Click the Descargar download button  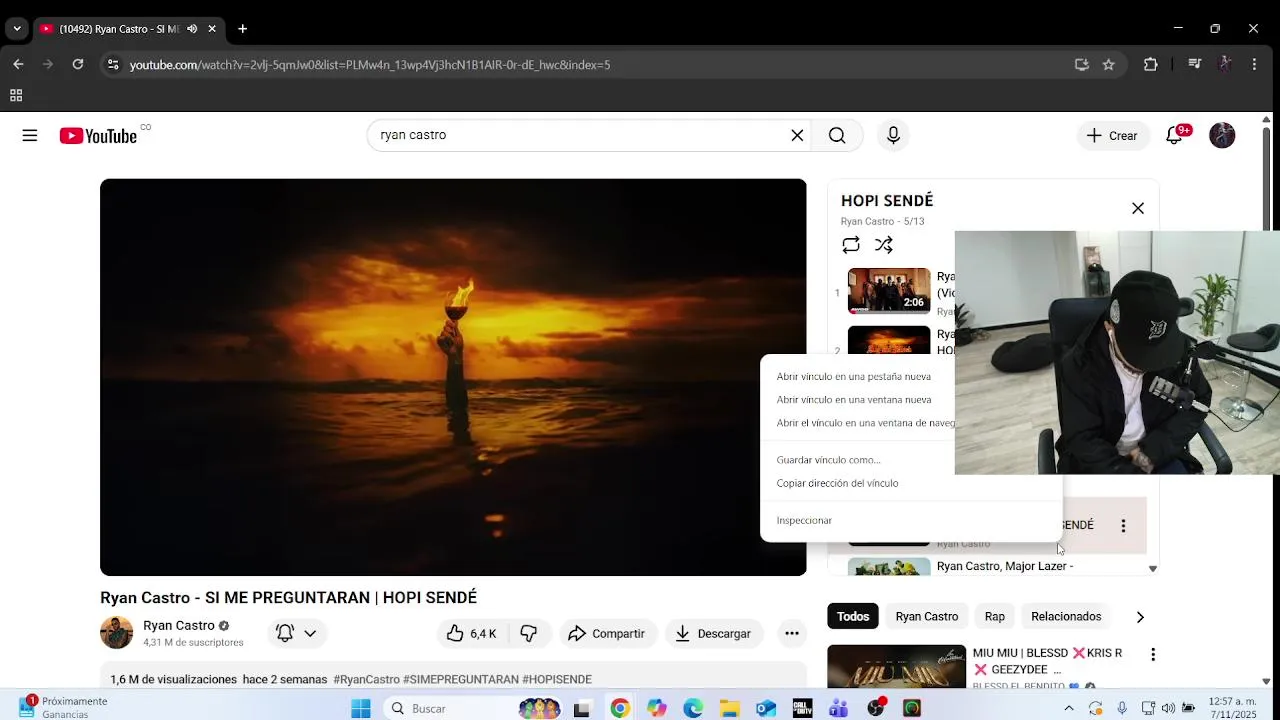coord(714,633)
